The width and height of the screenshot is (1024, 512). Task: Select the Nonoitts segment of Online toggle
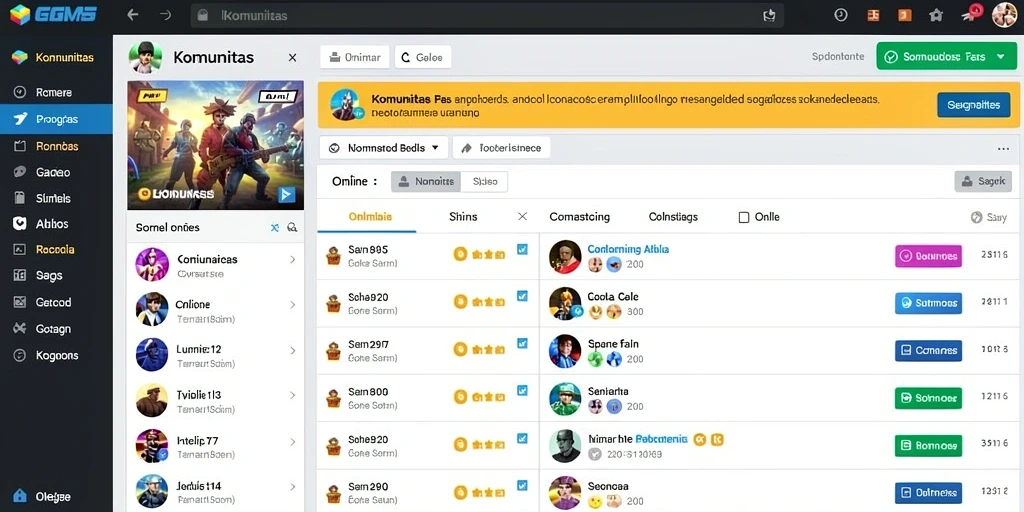(x=426, y=182)
